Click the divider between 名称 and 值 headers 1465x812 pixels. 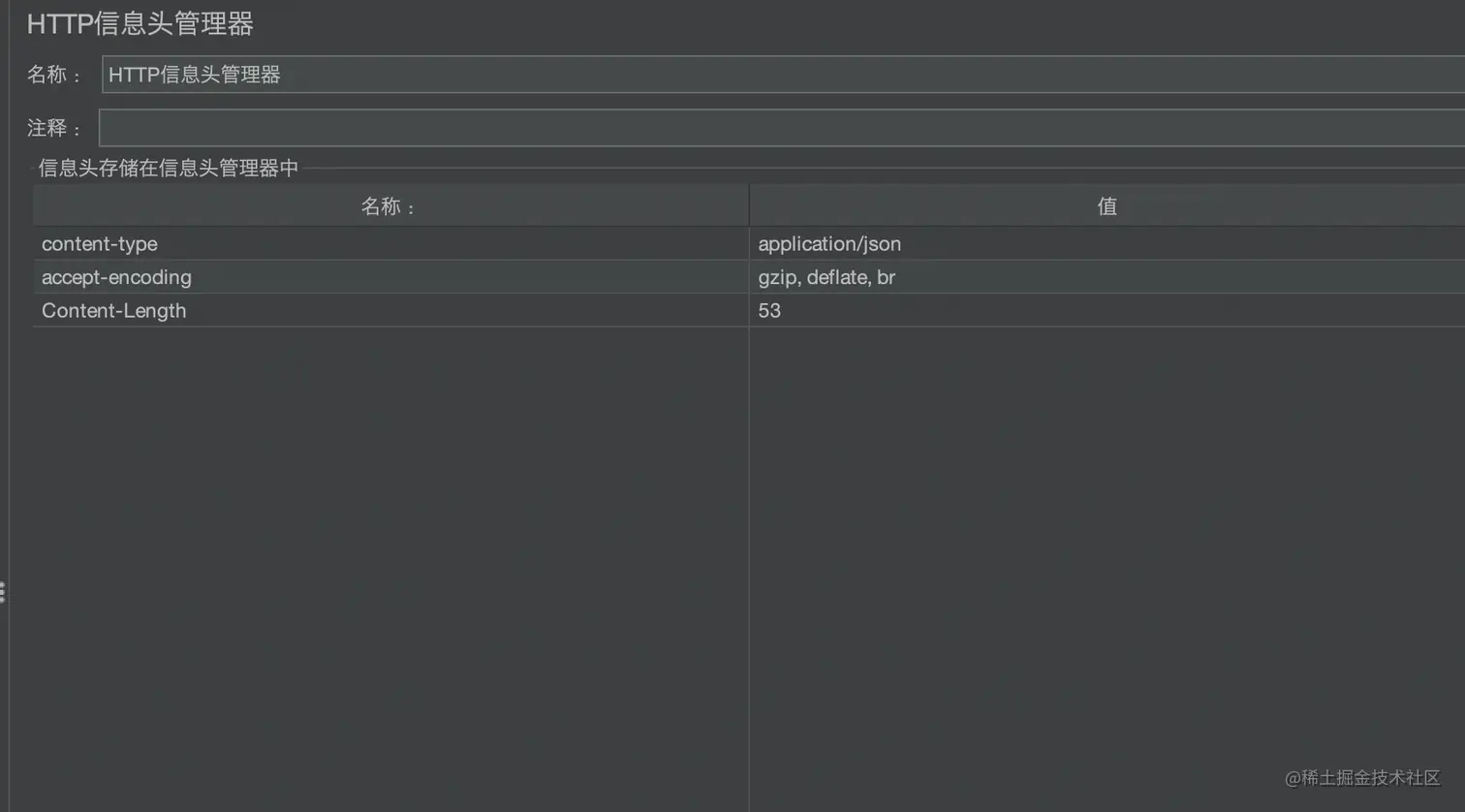tap(749, 206)
